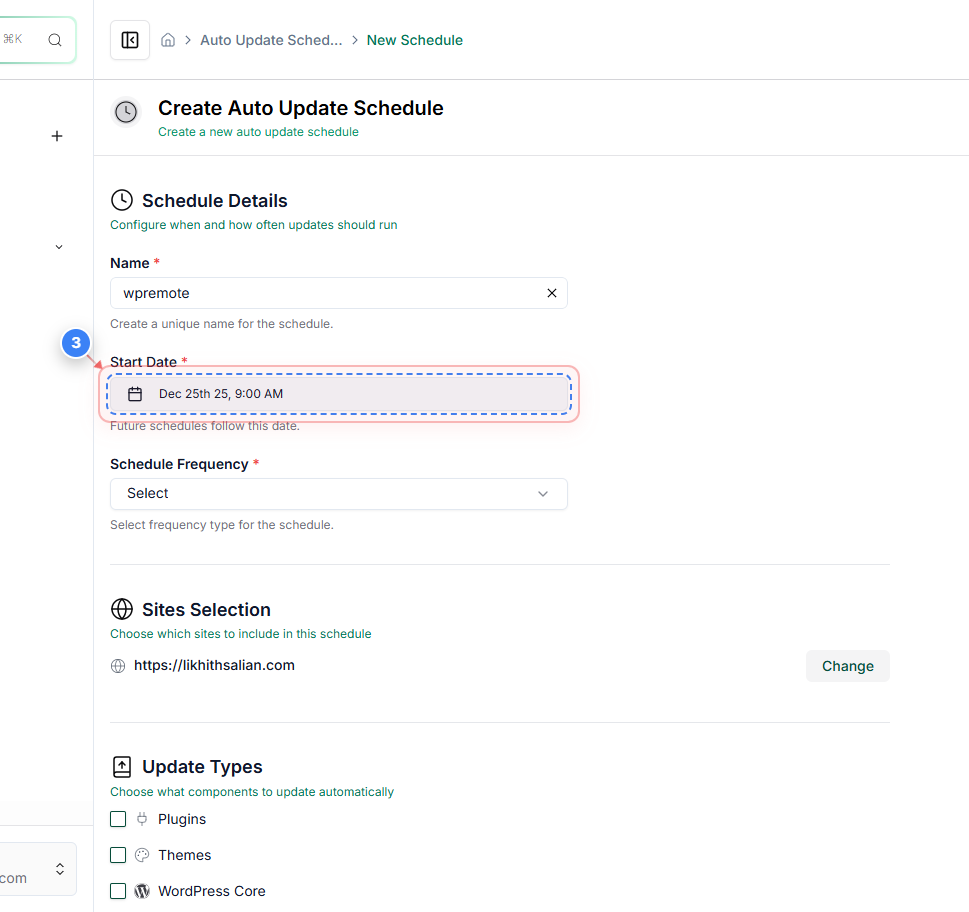Image resolution: width=969 pixels, height=912 pixels.
Task: Open search using the magnifier icon
Action: pyautogui.click(x=55, y=39)
